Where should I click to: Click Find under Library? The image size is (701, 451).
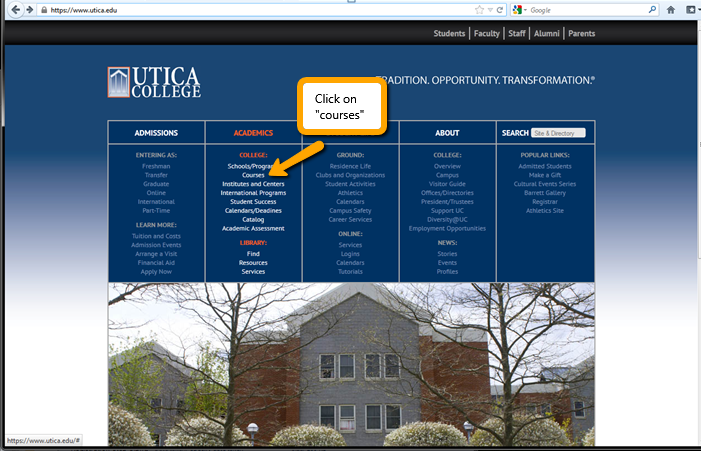coord(253,253)
